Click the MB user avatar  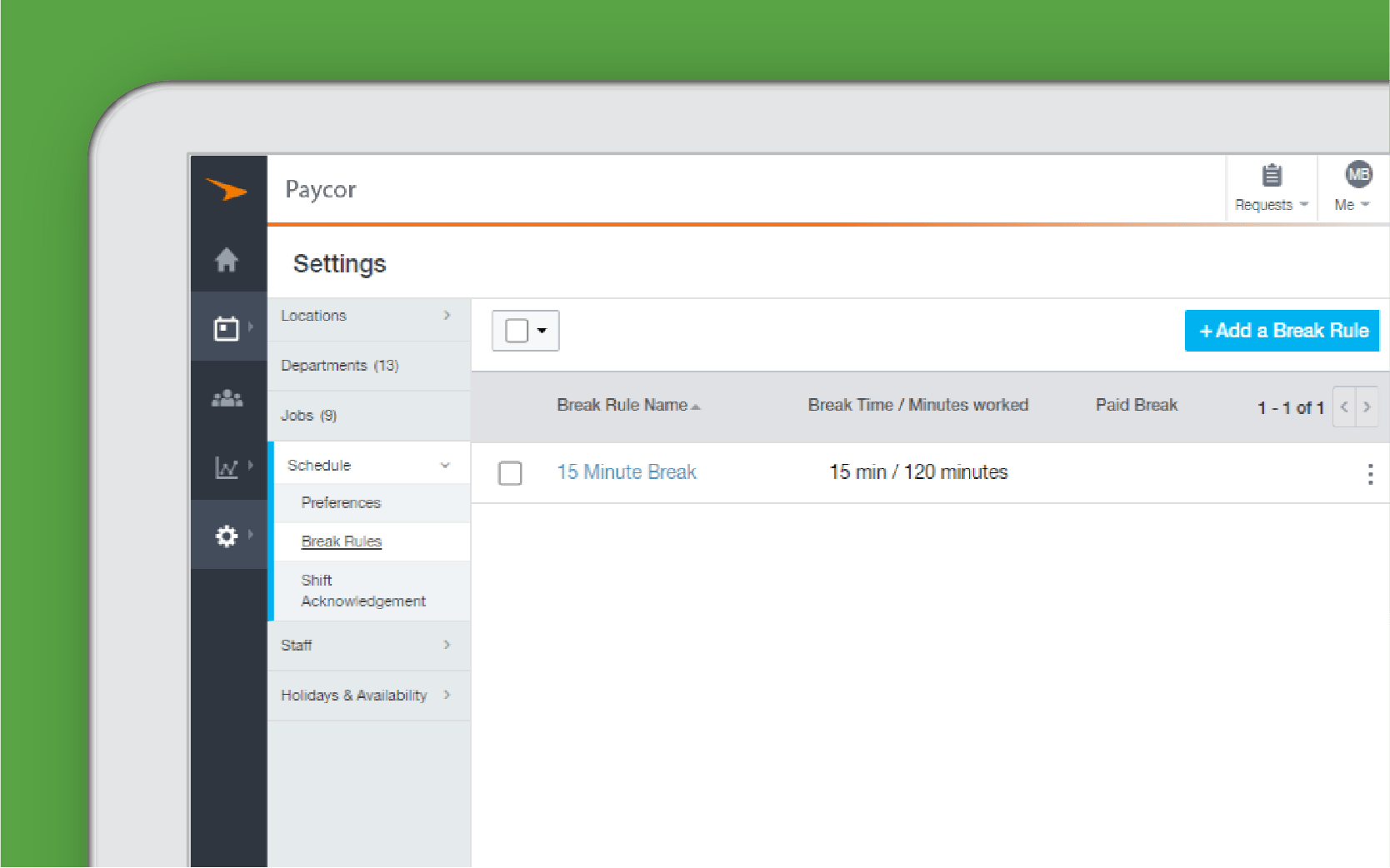[1358, 174]
